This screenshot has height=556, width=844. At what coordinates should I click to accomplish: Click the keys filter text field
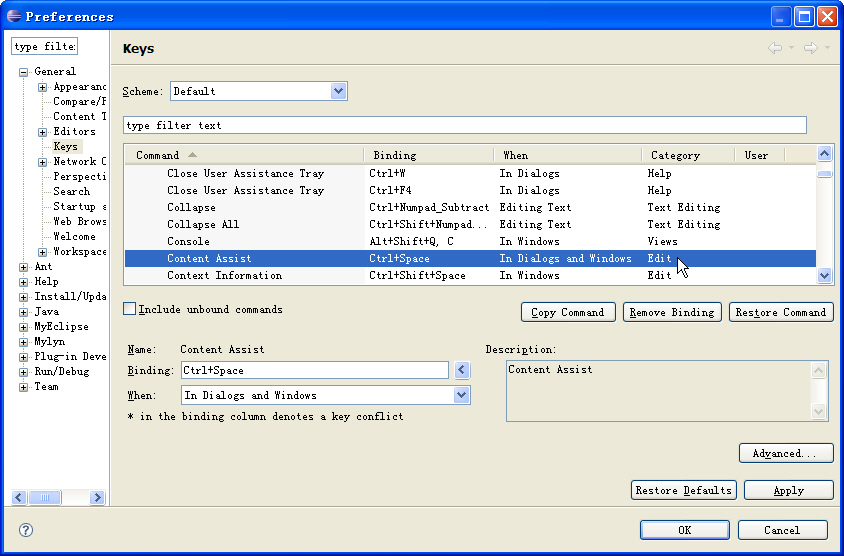point(465,125)
